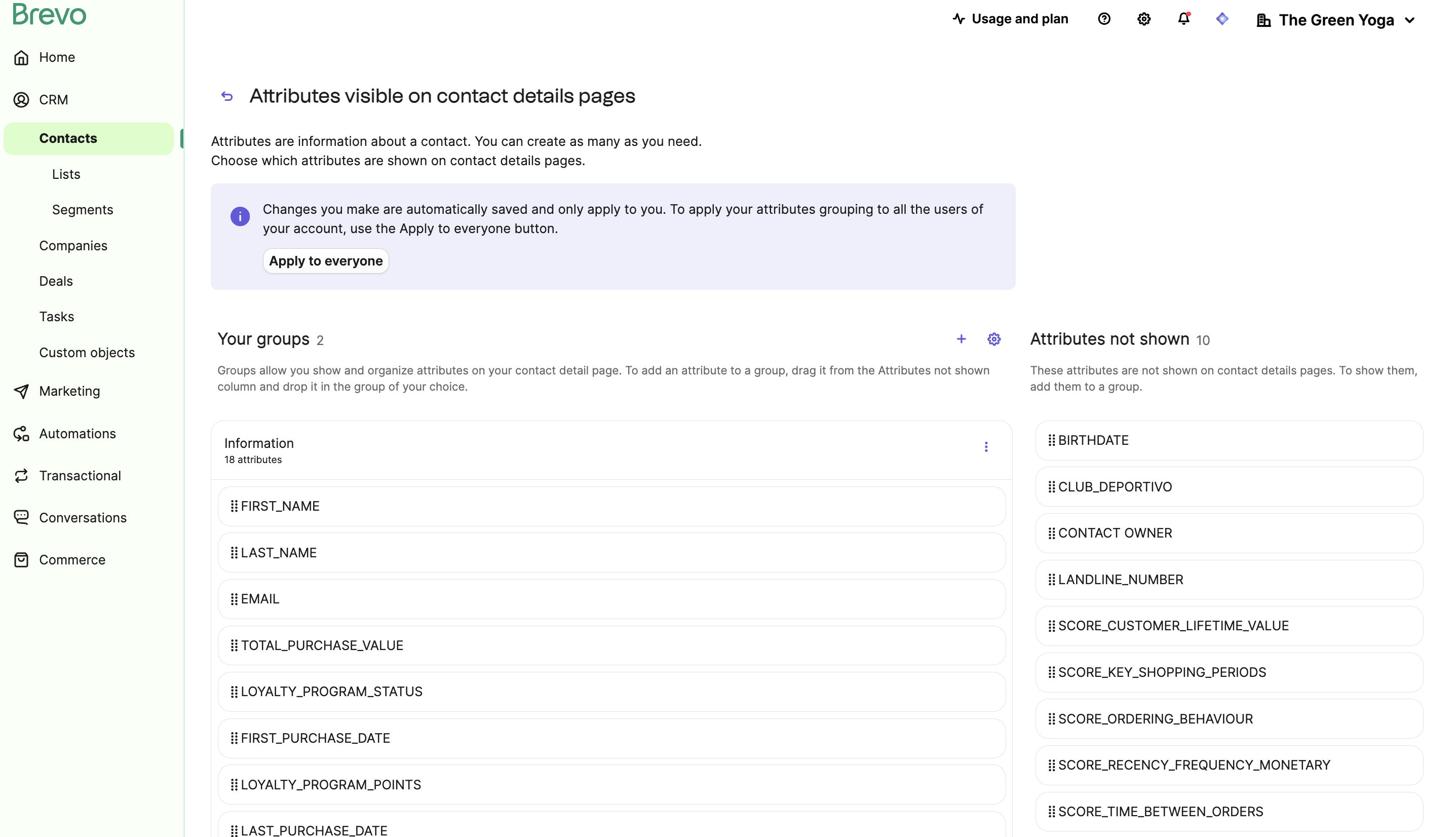Open the gear icon next to Your groups
1456x837 pixels.
pyautogui.click(x=994, y=339)
